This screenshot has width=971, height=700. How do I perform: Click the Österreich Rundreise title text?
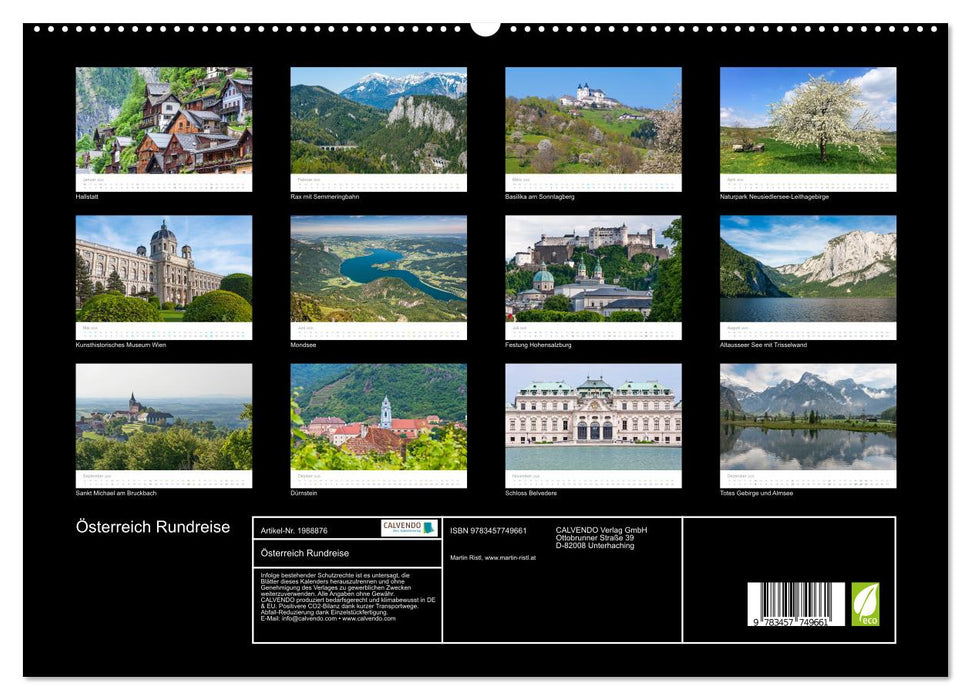(151, 525)
